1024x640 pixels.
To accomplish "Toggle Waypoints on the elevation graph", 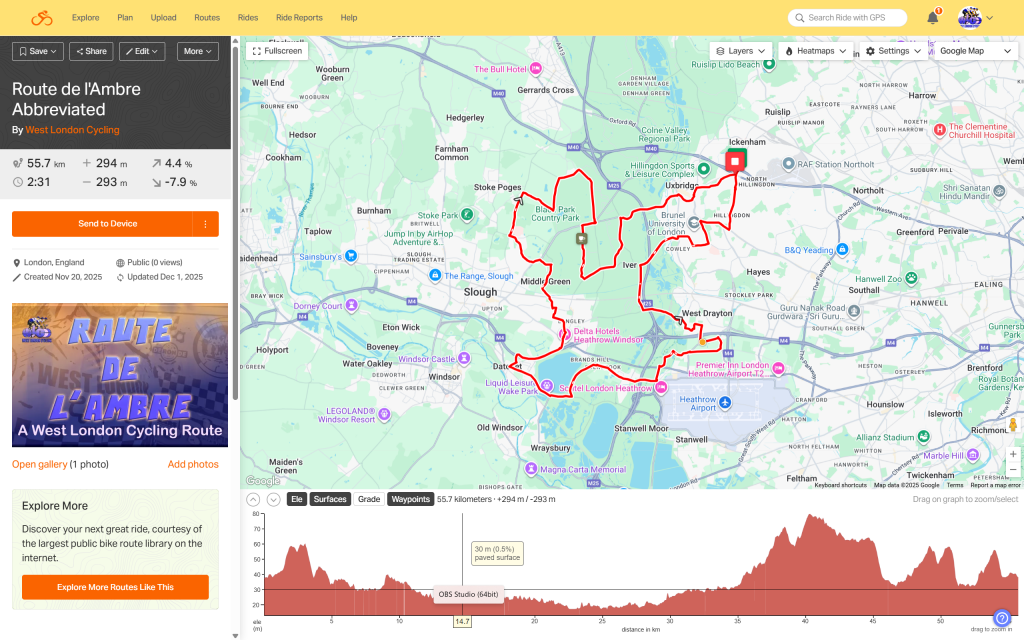I will point(410,499).
